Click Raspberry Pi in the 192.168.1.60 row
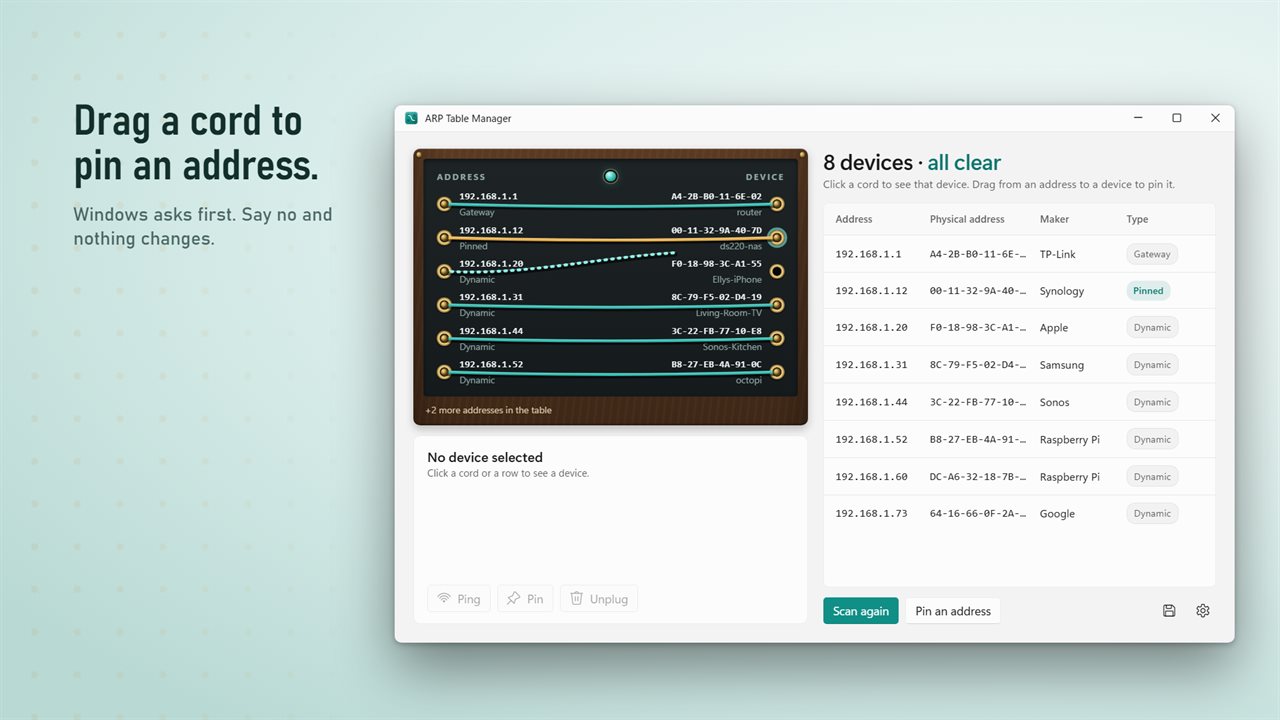The height and width of the screenshot is (720, 1280). pos(1070,477)
